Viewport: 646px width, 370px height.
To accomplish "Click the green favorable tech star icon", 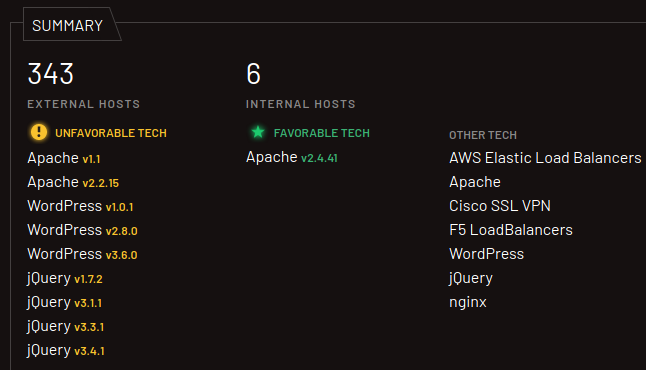I will coord(258,132).
